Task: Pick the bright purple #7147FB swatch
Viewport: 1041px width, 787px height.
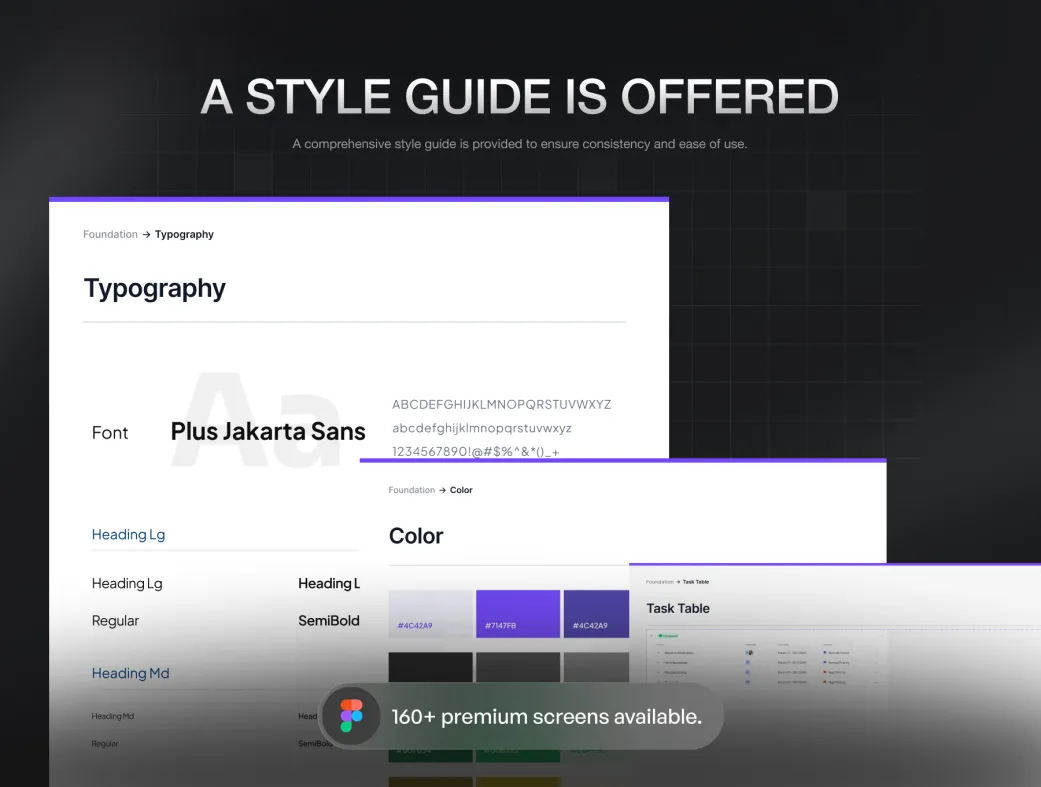Action: pyautogui.click(x=517, y=613)
